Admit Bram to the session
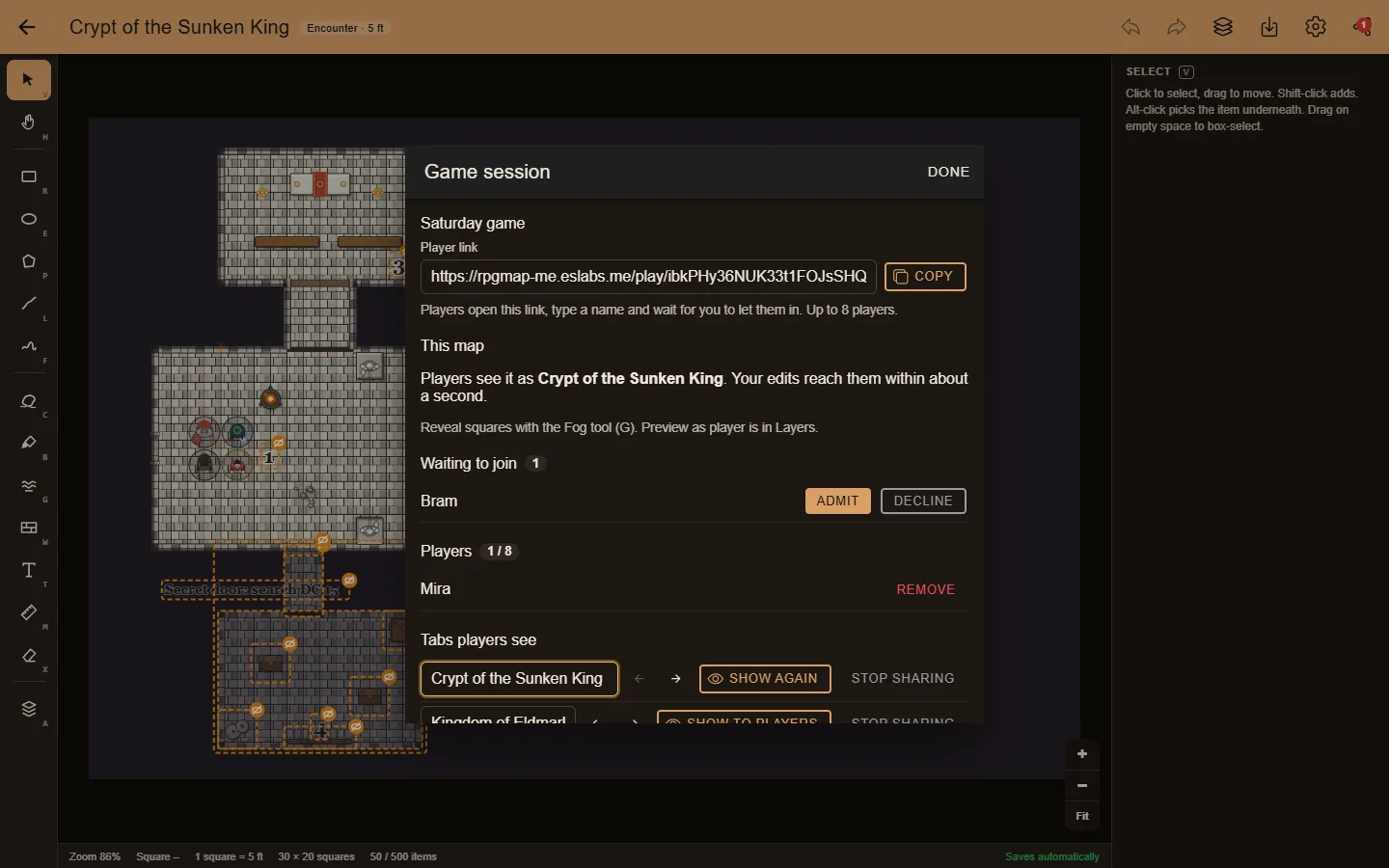Viewport: 1389px width, 868px height. (x=837, y=502)
